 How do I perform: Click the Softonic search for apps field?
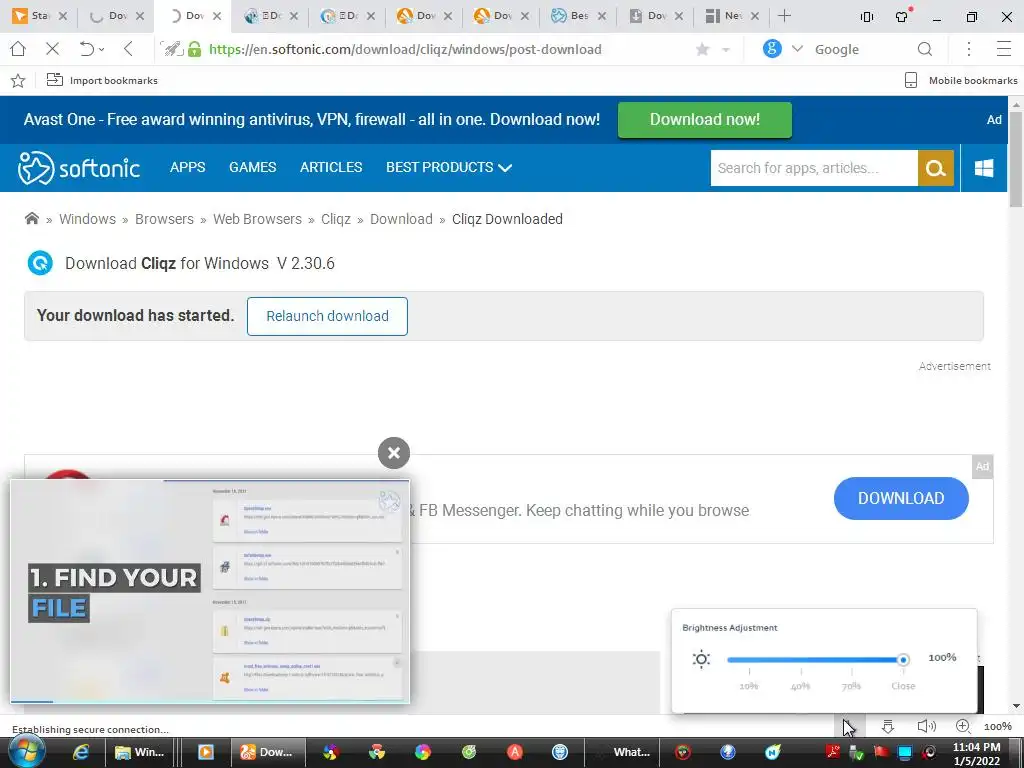pos(814,168)
